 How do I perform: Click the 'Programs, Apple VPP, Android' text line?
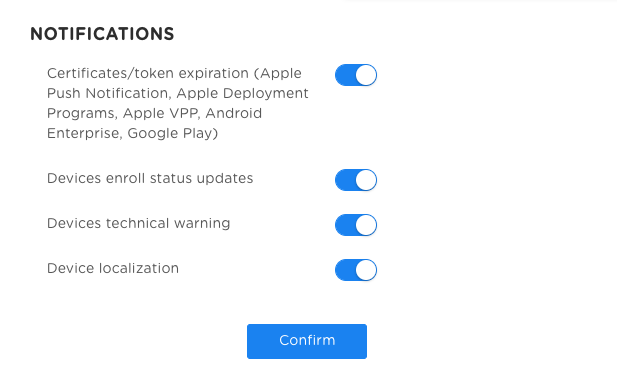pos(154,113)
